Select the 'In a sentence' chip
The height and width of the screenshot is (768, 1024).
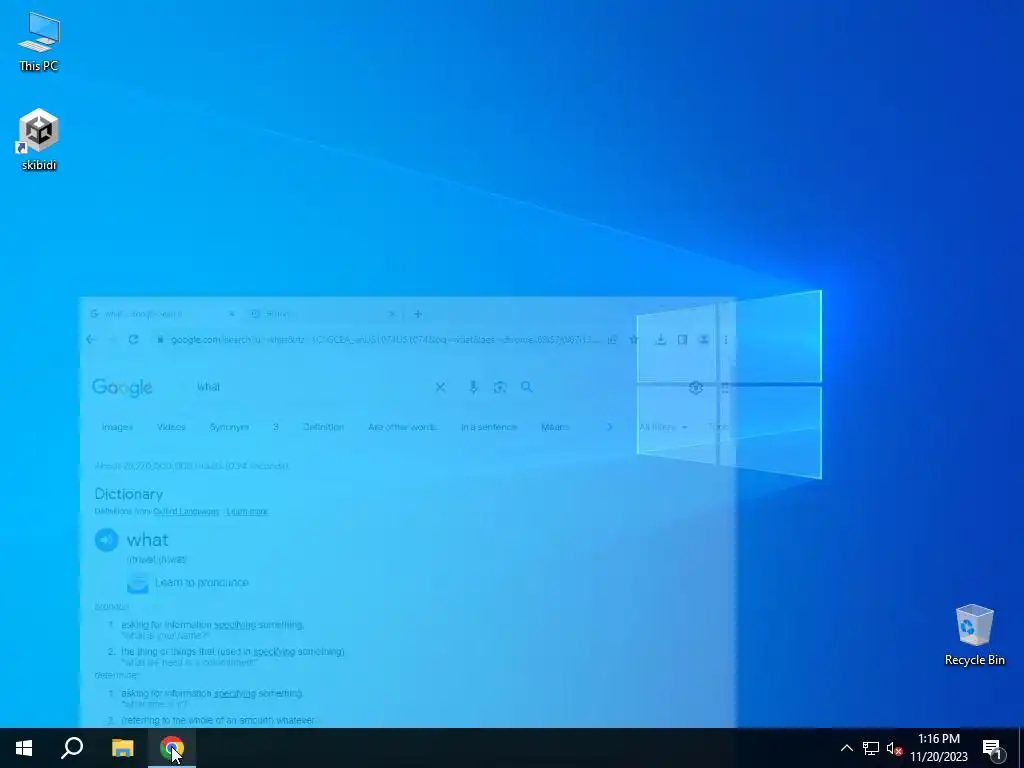pos(488,427)
